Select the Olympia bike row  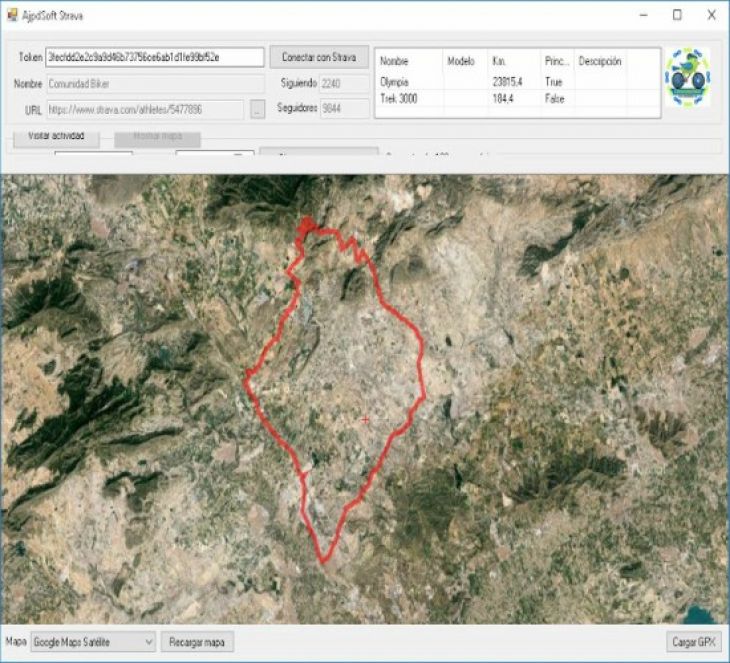pos(517,82)
